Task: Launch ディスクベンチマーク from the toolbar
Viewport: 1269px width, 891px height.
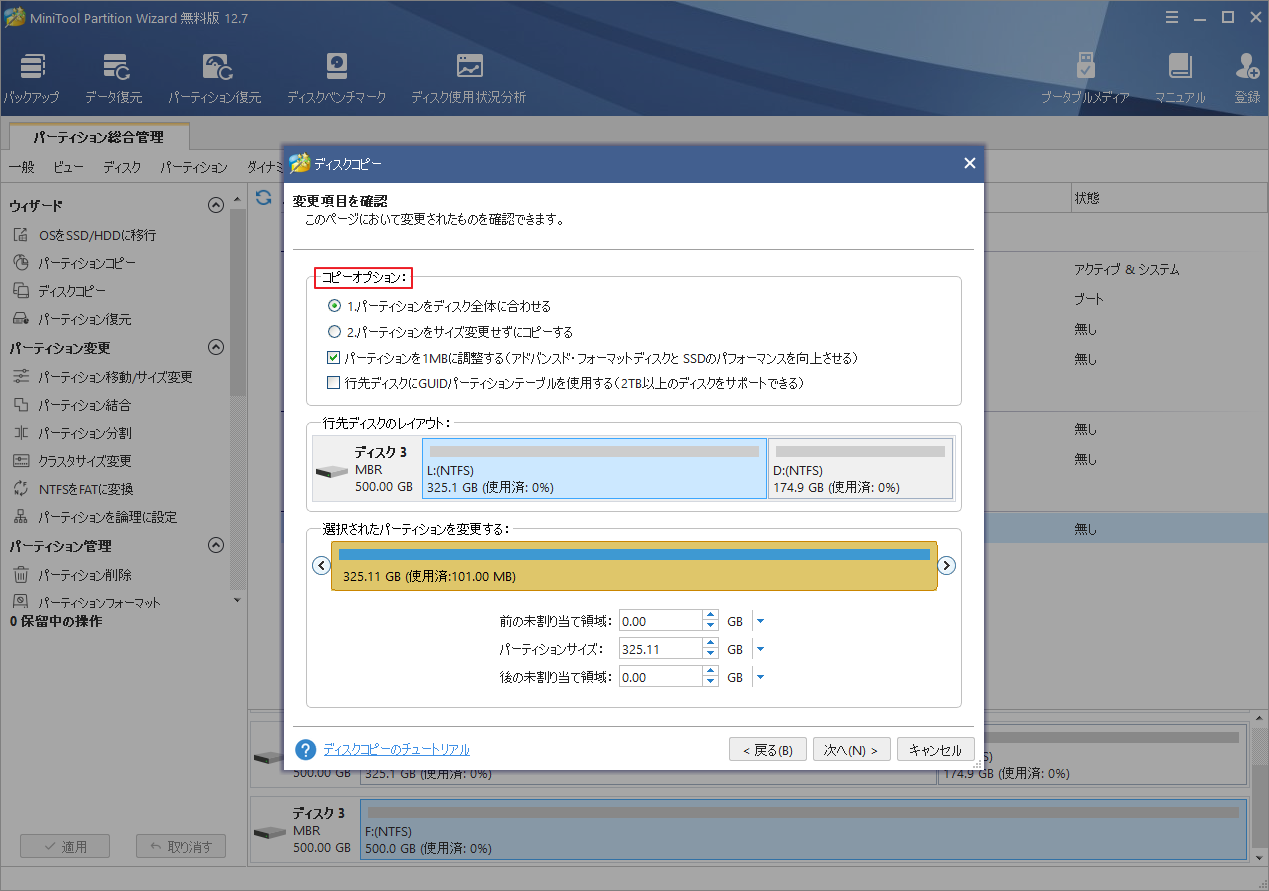Action: tap(336, 68)
